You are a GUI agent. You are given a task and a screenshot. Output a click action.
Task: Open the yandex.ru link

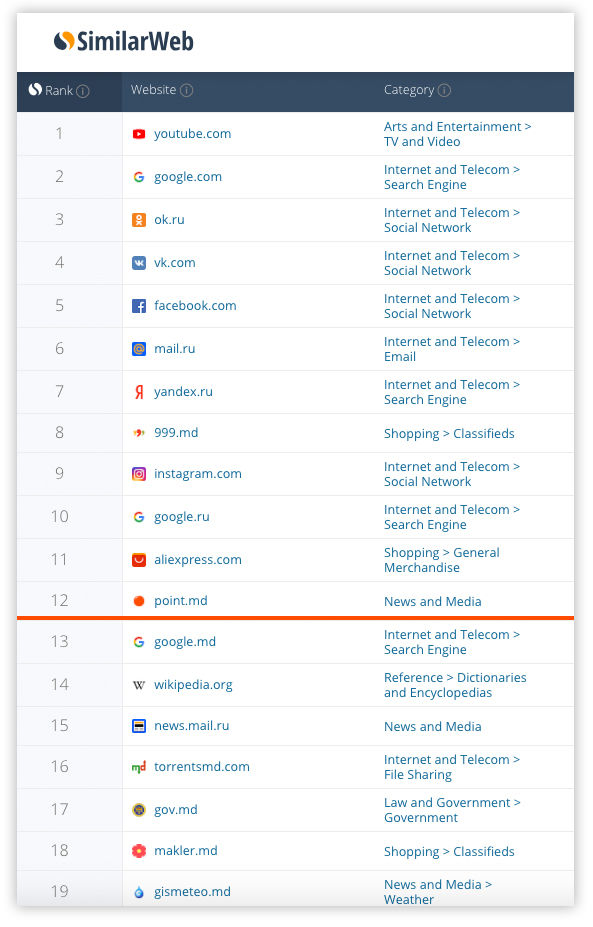click(x=184, y=392)
